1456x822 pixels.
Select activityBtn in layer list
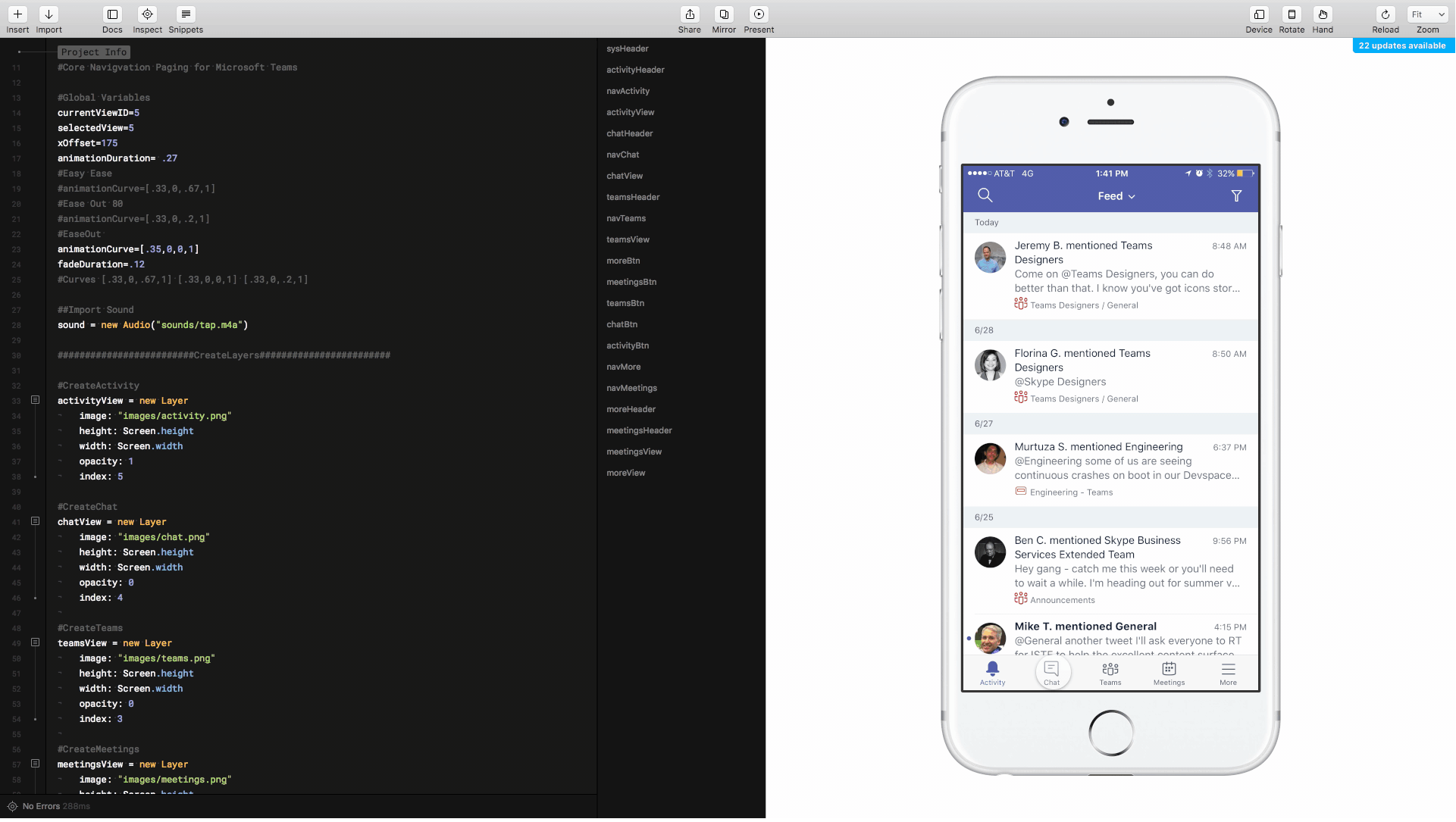[628, 345]
